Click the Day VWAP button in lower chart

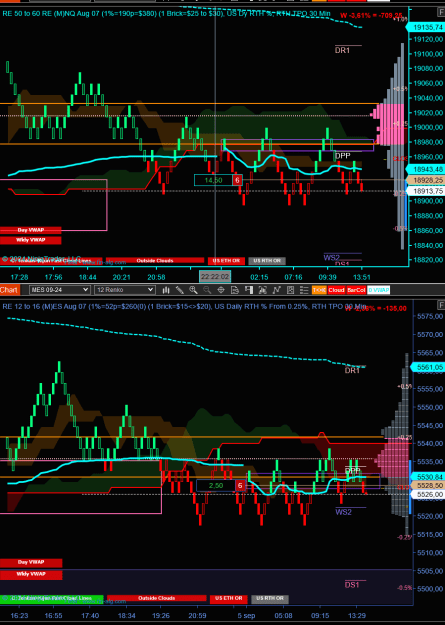tap(31, 562)
